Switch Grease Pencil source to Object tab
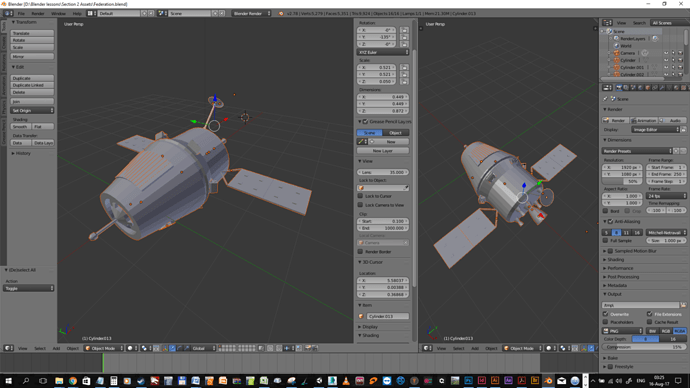This screenshot has width=690, height=388. click(x=395, y=132)
